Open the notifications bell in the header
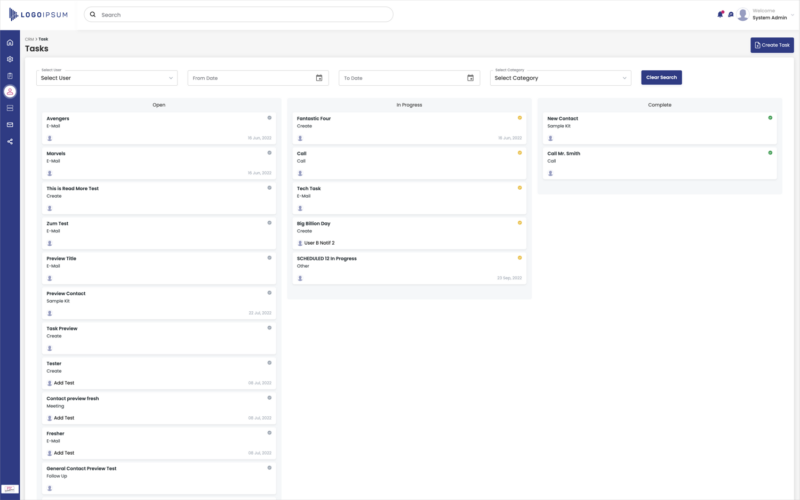This screenshot has width=800, height=500. point(720,14)
